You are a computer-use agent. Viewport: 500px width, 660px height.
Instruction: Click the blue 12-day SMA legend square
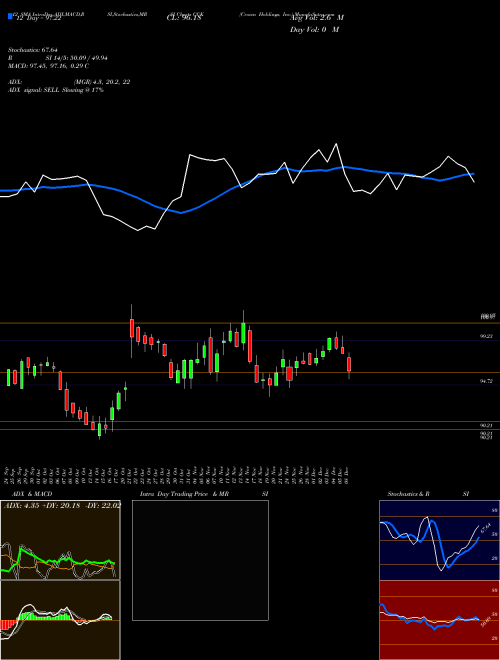coord(10,17)
